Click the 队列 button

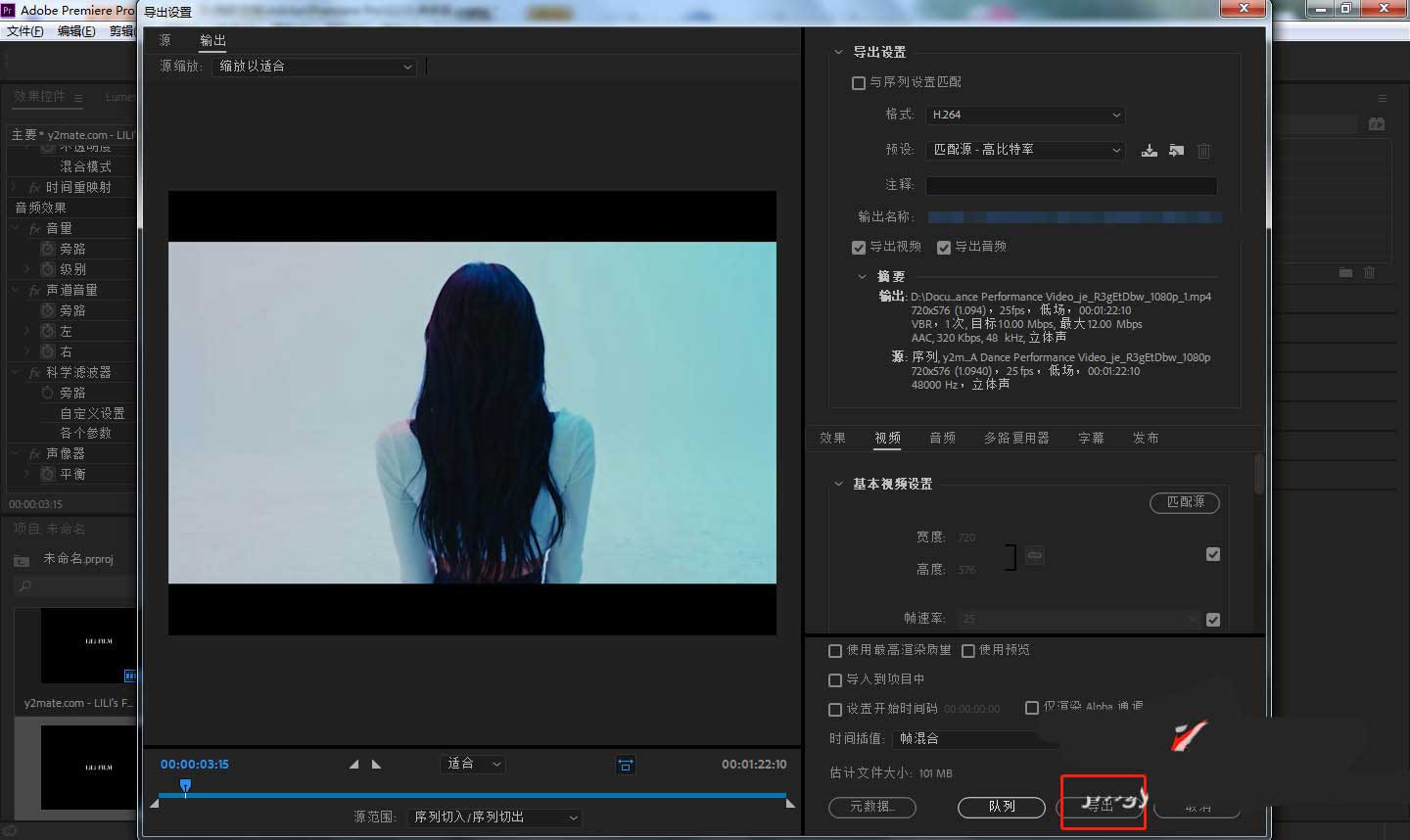tap(1001, 808)
